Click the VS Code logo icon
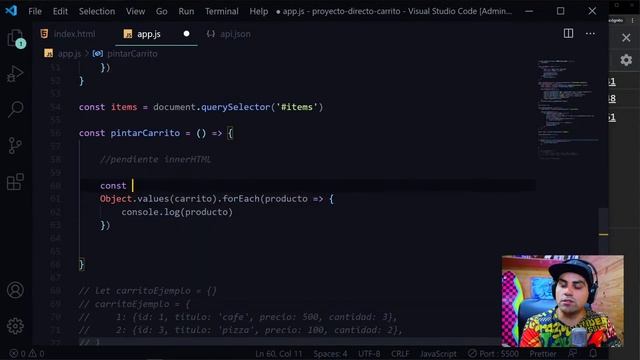 tap(11, 11)
